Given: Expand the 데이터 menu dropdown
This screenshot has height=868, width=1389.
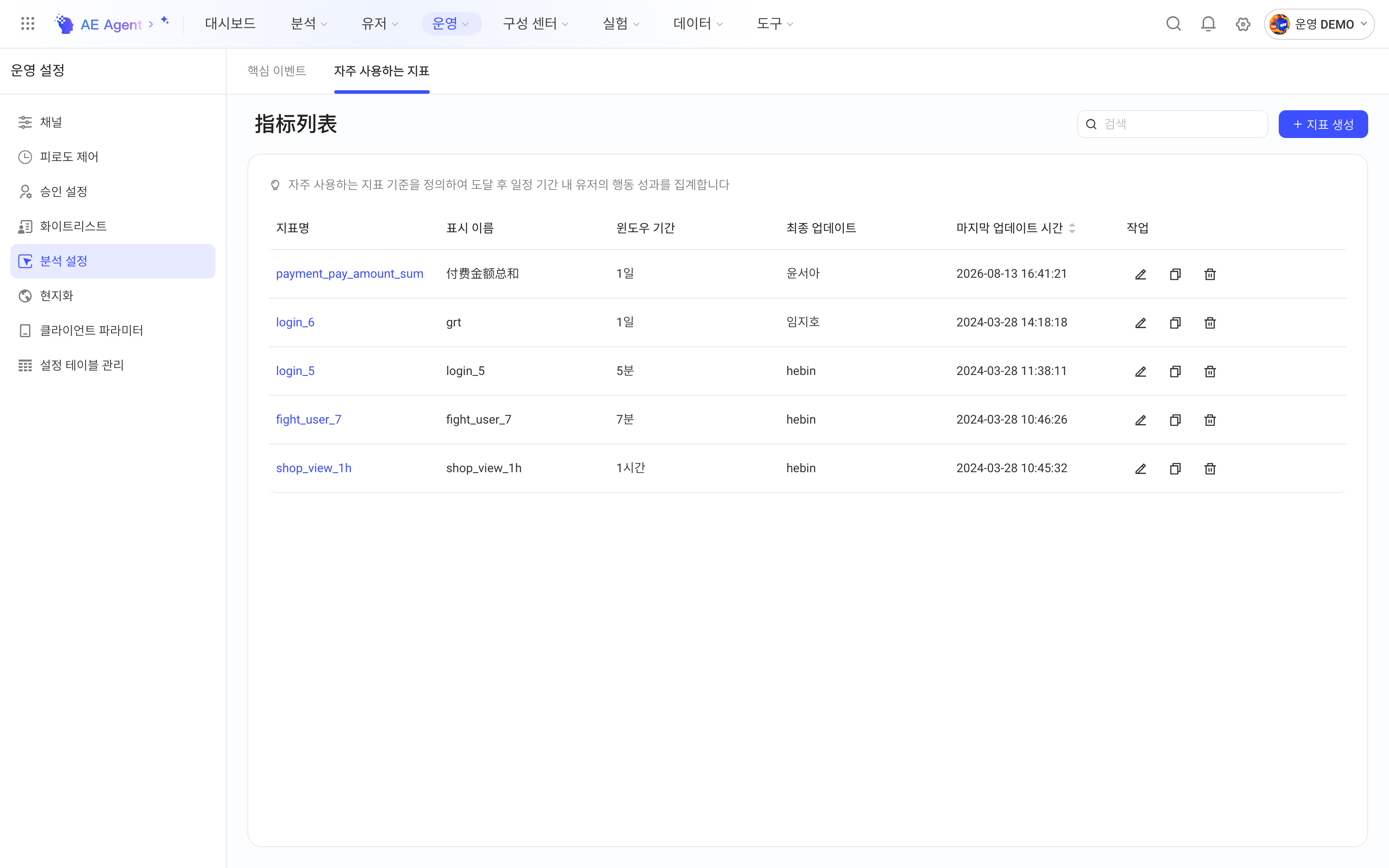Looking at the screenshot, I should (x=698, y=23).
